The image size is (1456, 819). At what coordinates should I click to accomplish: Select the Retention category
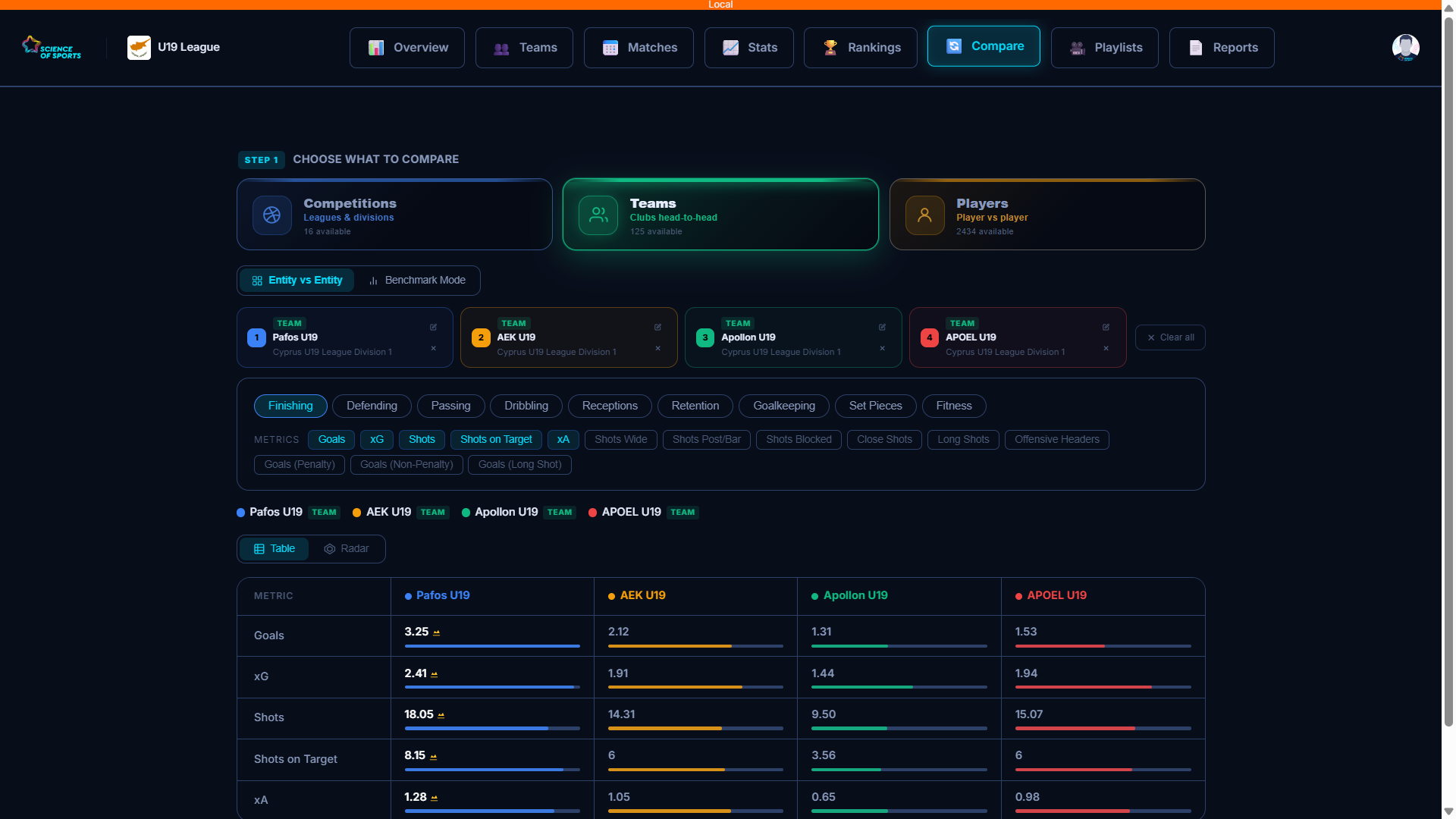pyautogui.click(x=695, y=406)
